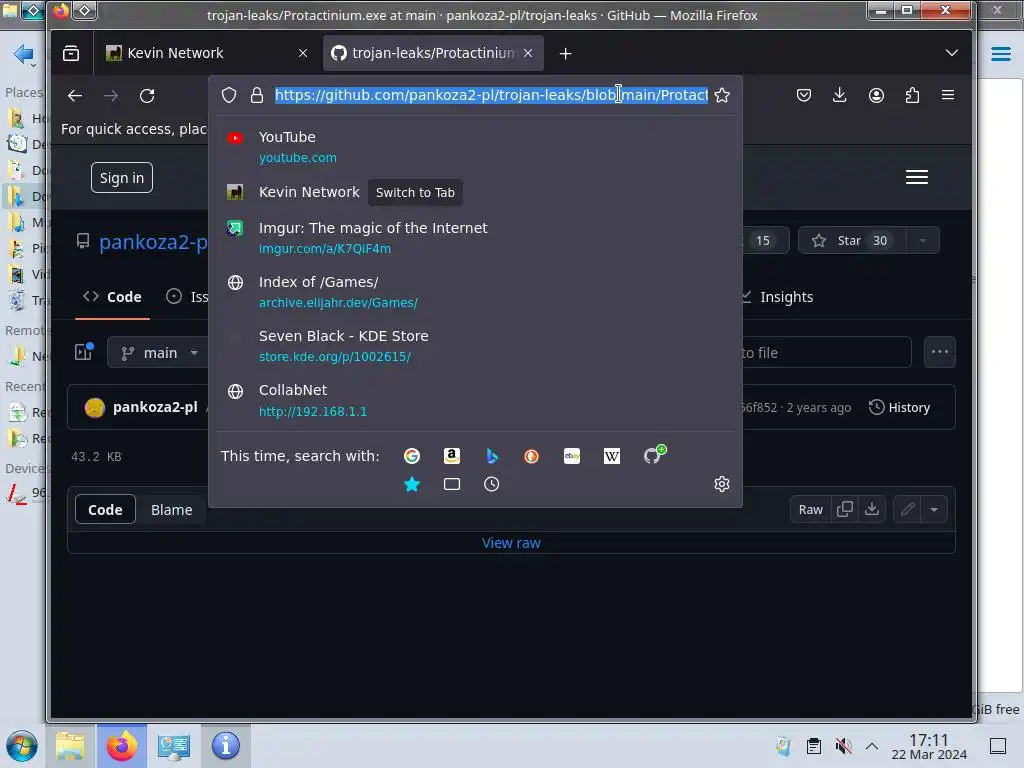1024x768 pixels.
Task: Open the Firefox application menu
Action: (x=948, y=95)
